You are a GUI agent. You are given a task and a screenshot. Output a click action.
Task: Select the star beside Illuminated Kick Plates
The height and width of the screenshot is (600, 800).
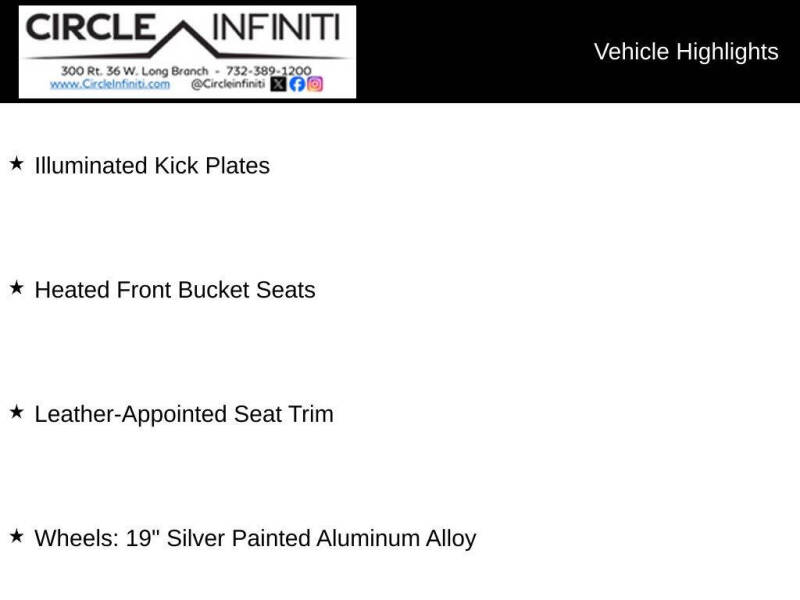point(17,164)
